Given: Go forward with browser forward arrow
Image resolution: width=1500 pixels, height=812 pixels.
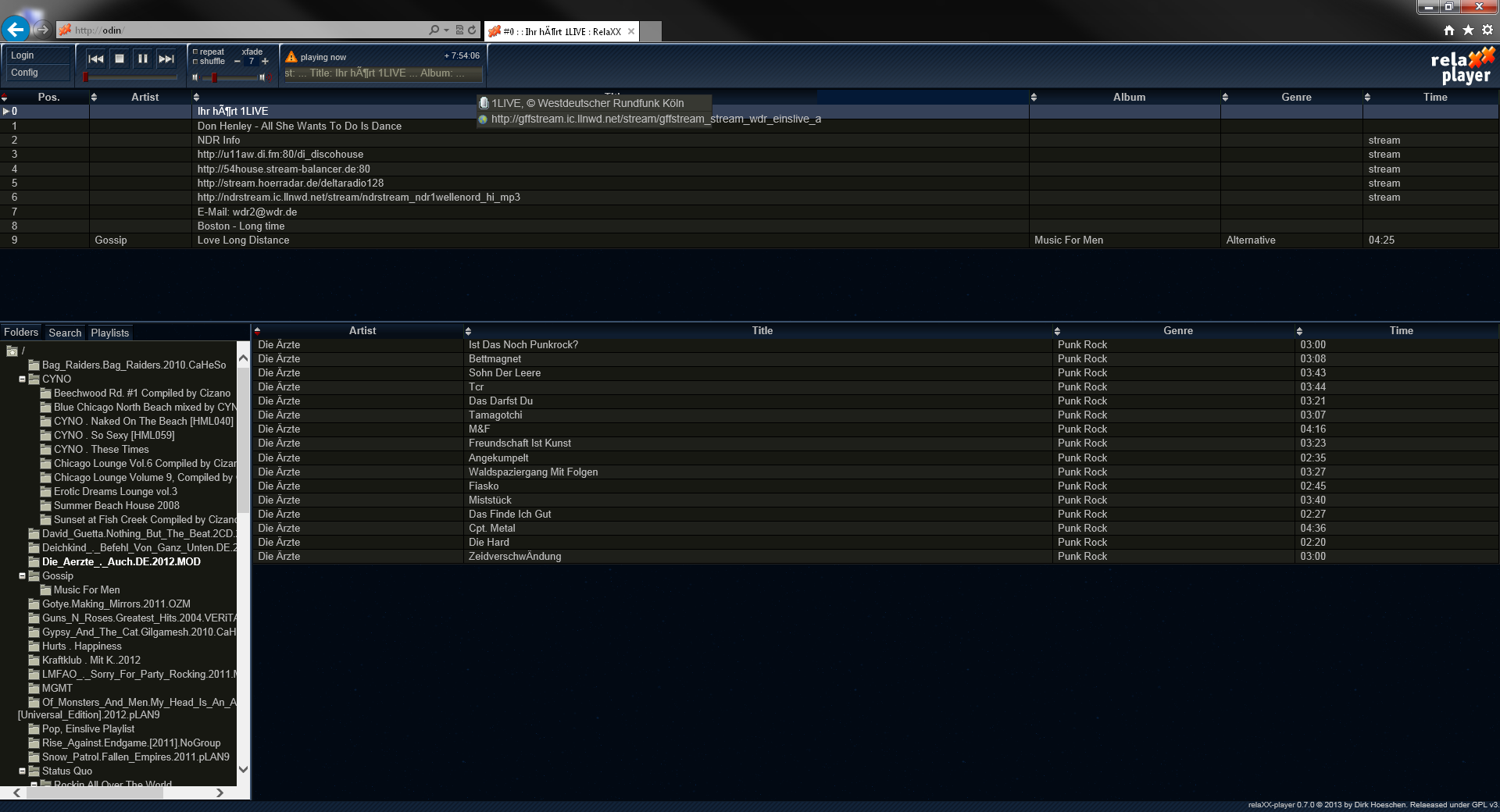Looking at the screenshot, I should (x=42, y=30).
